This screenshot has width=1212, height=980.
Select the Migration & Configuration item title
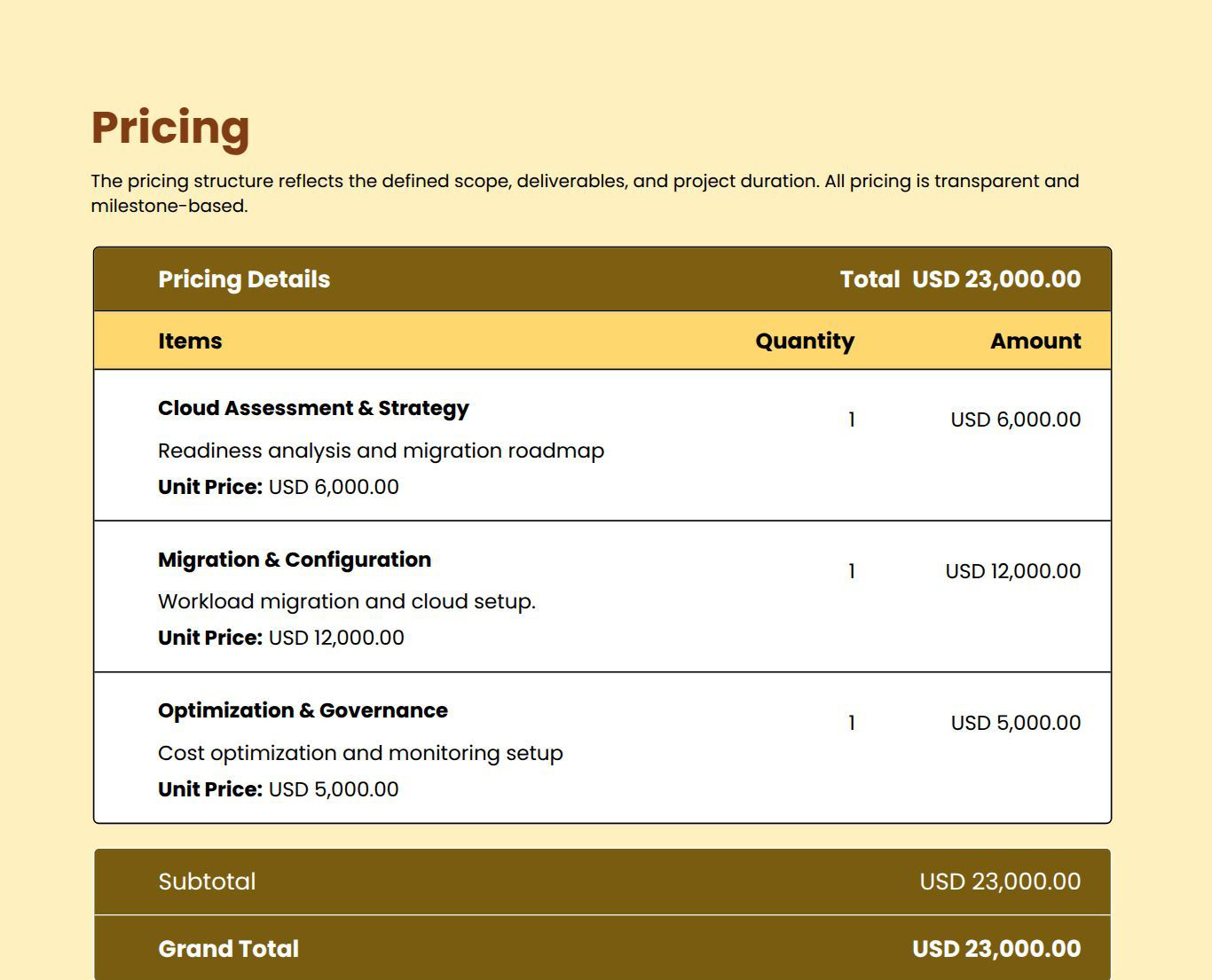pos(295,560)
